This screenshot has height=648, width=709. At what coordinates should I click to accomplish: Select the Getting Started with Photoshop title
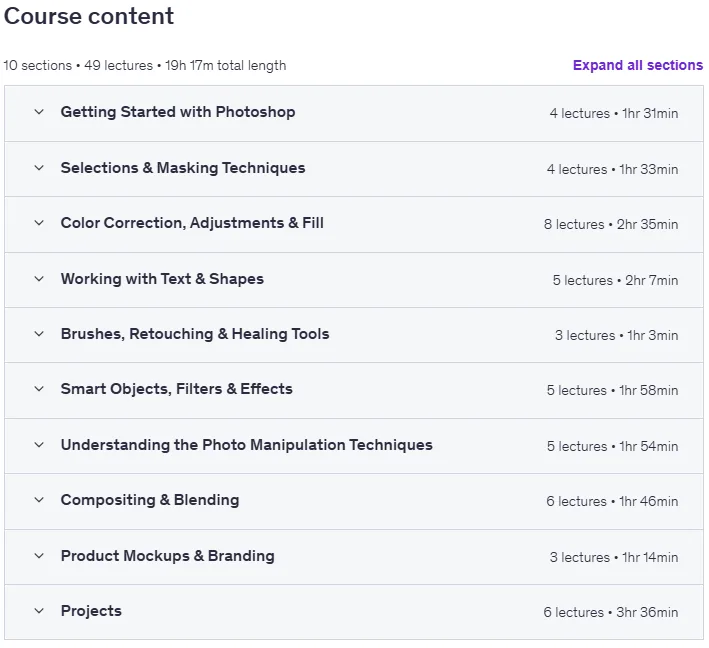178,112
